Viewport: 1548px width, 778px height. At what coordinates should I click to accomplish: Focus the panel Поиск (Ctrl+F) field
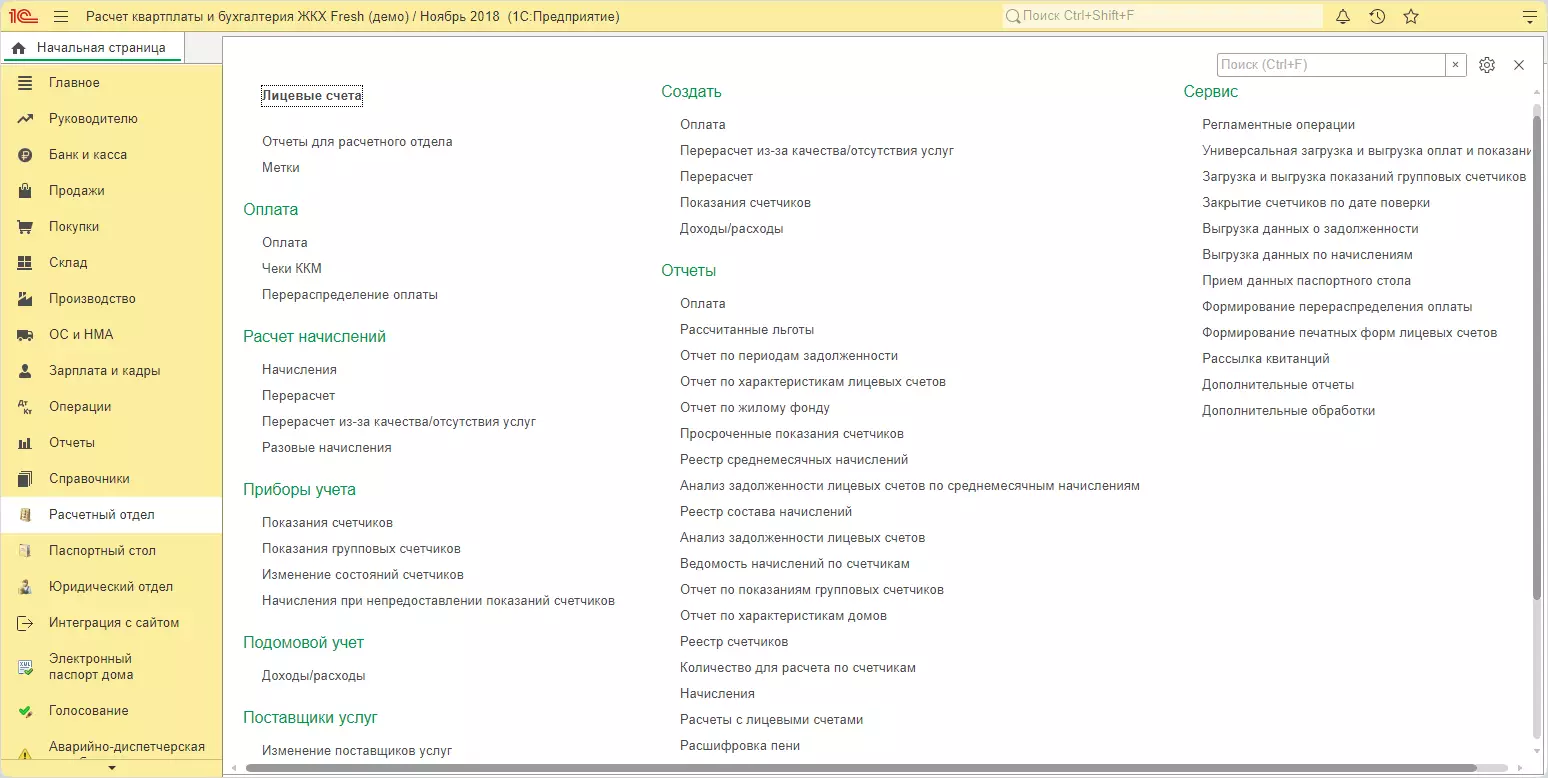pyautogui.click(x=1331, y=65)
